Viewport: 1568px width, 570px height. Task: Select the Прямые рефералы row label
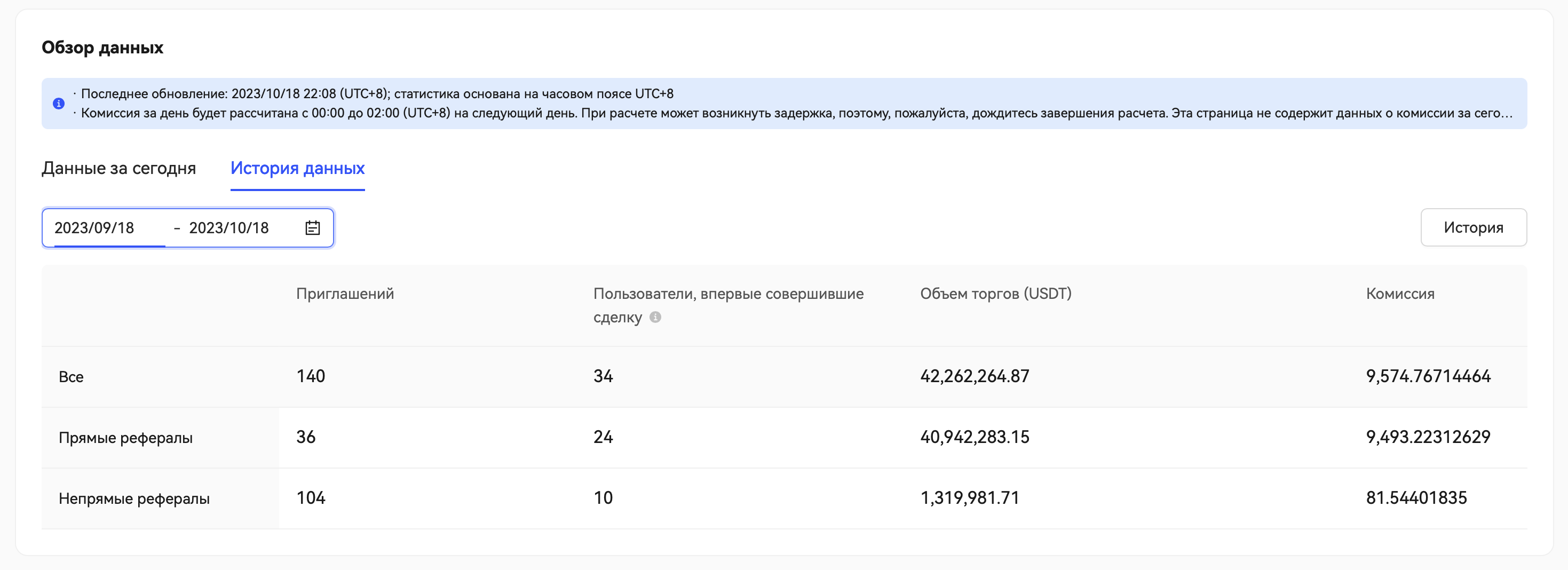[125, 438]
